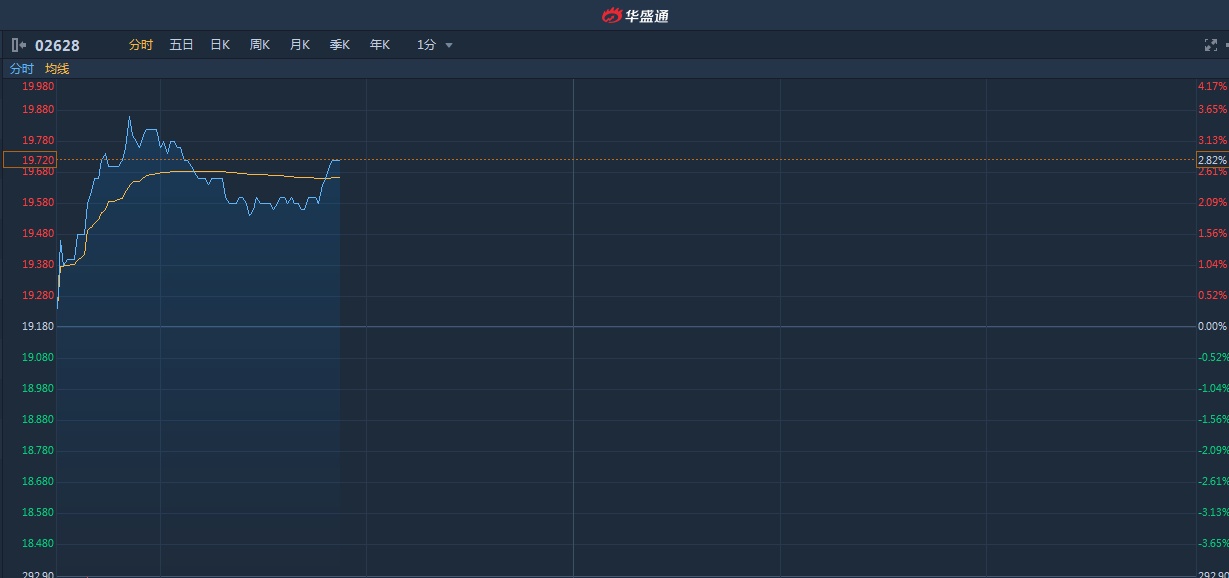Switch to the 分时 tab
Screen dimensions: 1229x578
click(141, 45)
